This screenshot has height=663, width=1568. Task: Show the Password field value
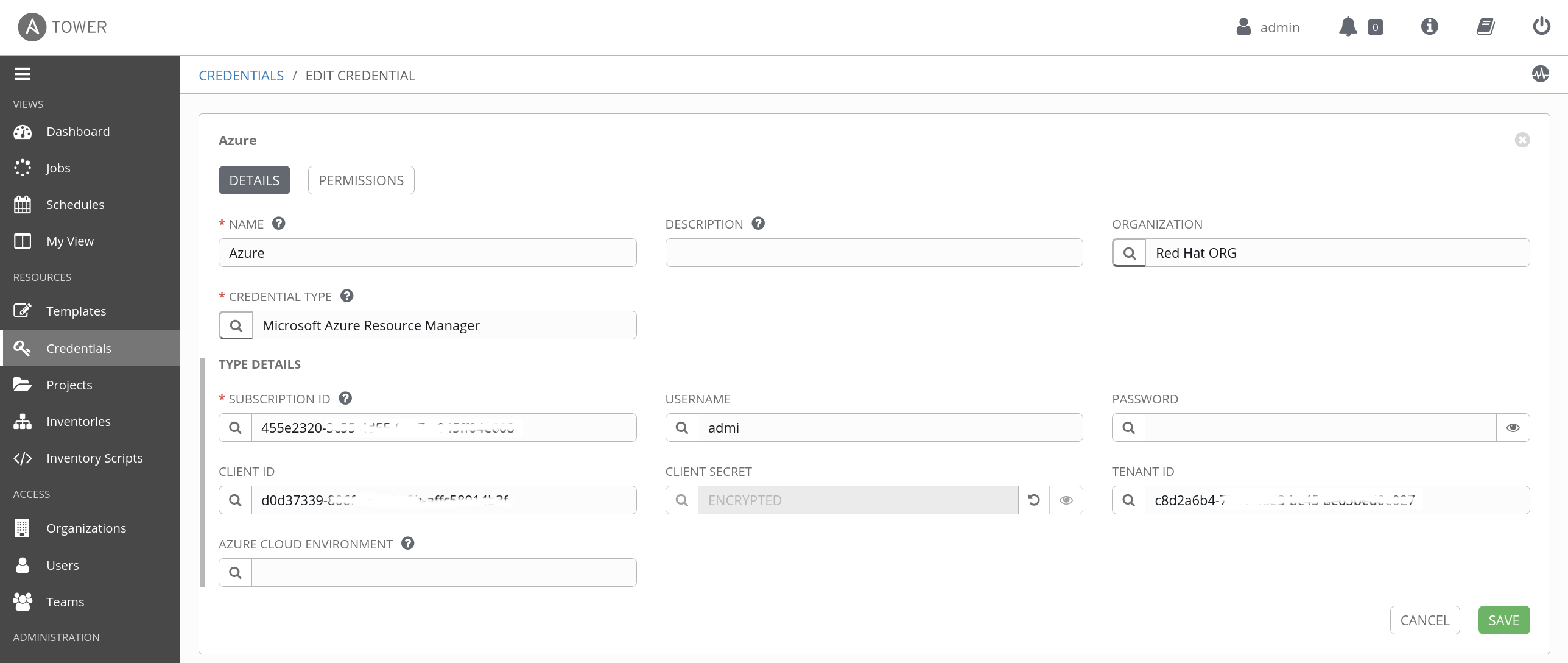(1513, 428)
